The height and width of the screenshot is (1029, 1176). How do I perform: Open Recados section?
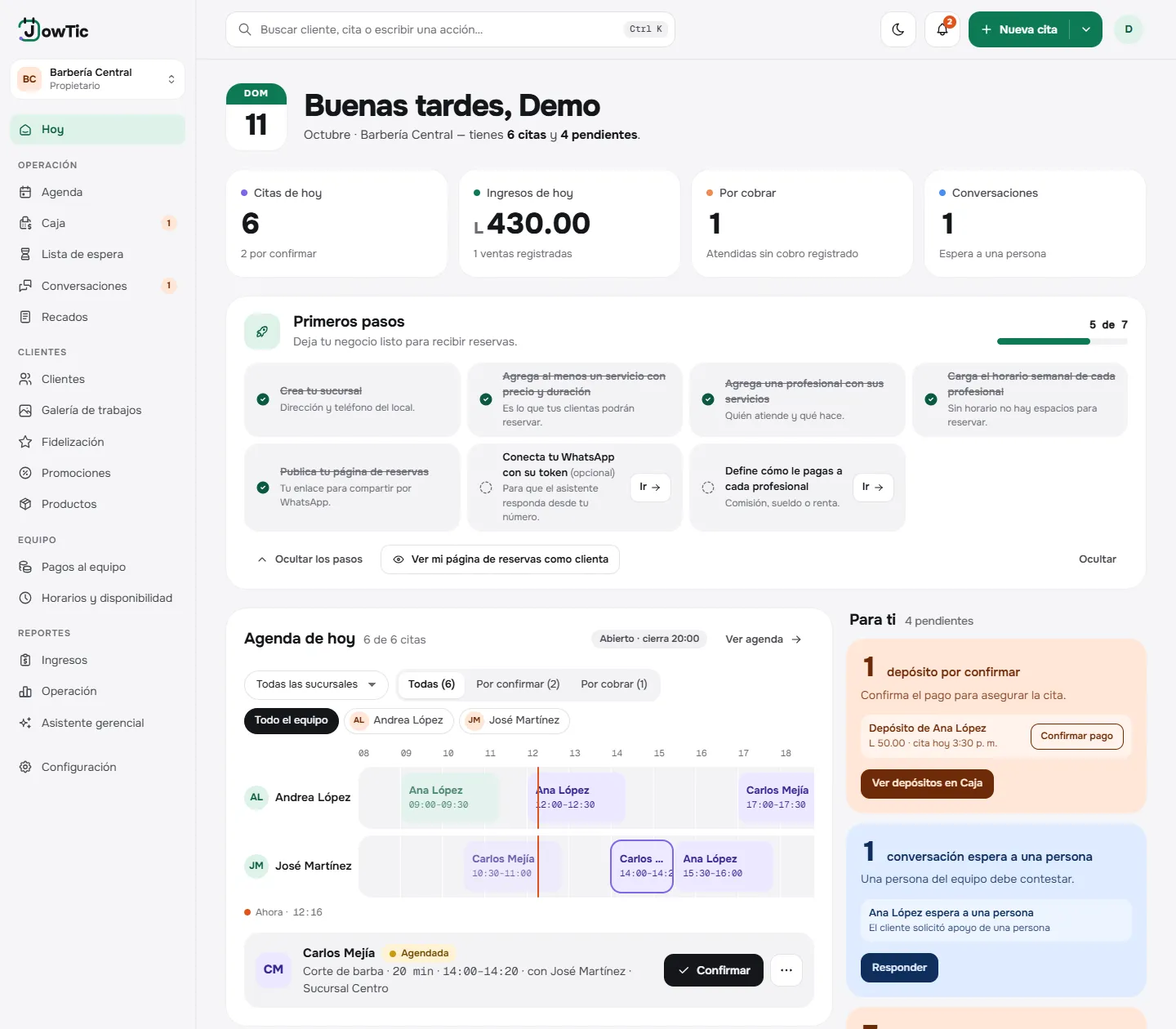(98, 317)
